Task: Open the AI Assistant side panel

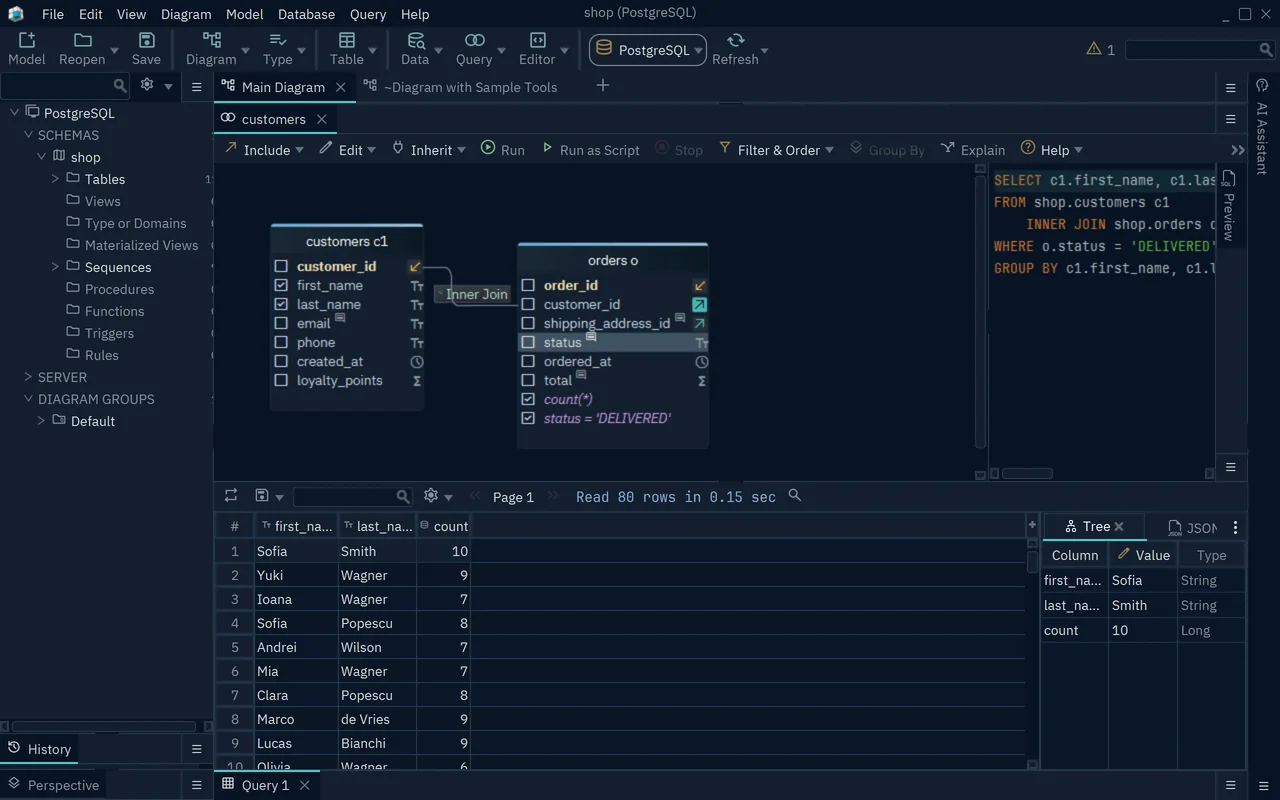Action: 1262,127
